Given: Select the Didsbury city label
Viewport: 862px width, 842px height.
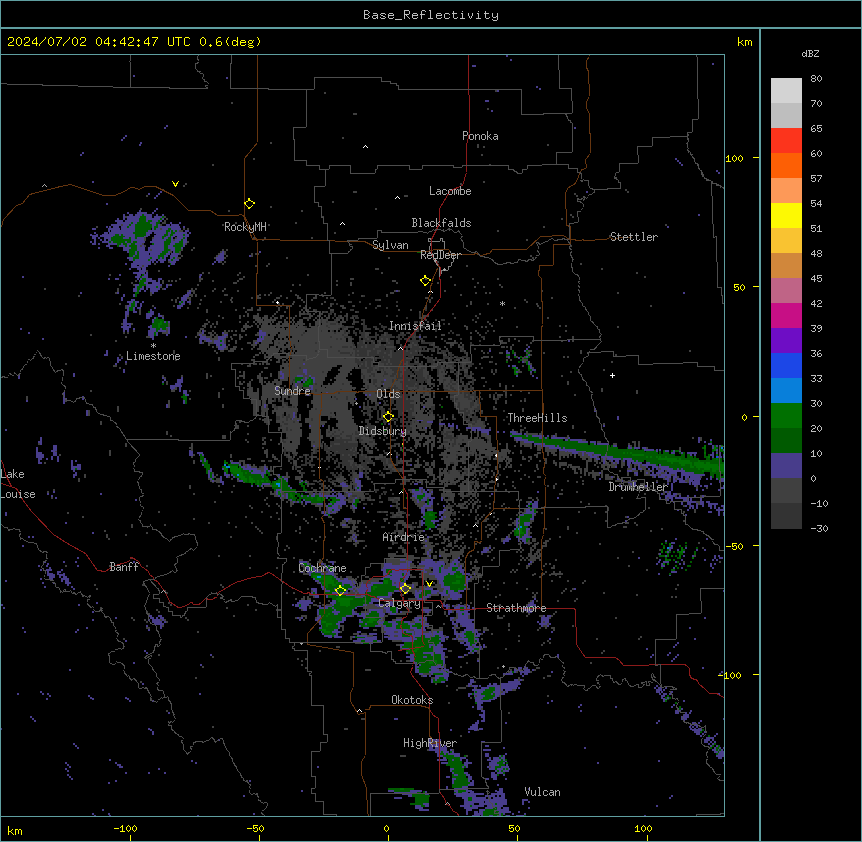Looking at the screenshot, I should (x=383, y=431).
